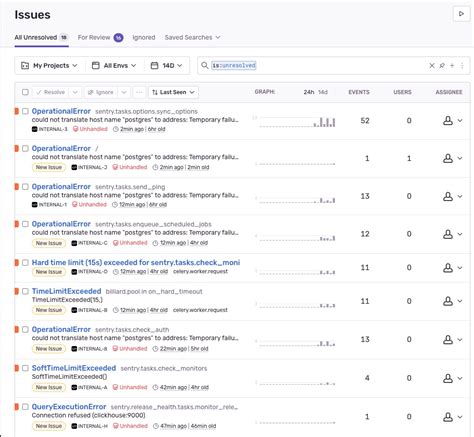The height and width of the screenshot is (437, 474).
Task: Expand assignee chevron for the check_auth issue
Action: pyautogui.click(x=460, y=340)
